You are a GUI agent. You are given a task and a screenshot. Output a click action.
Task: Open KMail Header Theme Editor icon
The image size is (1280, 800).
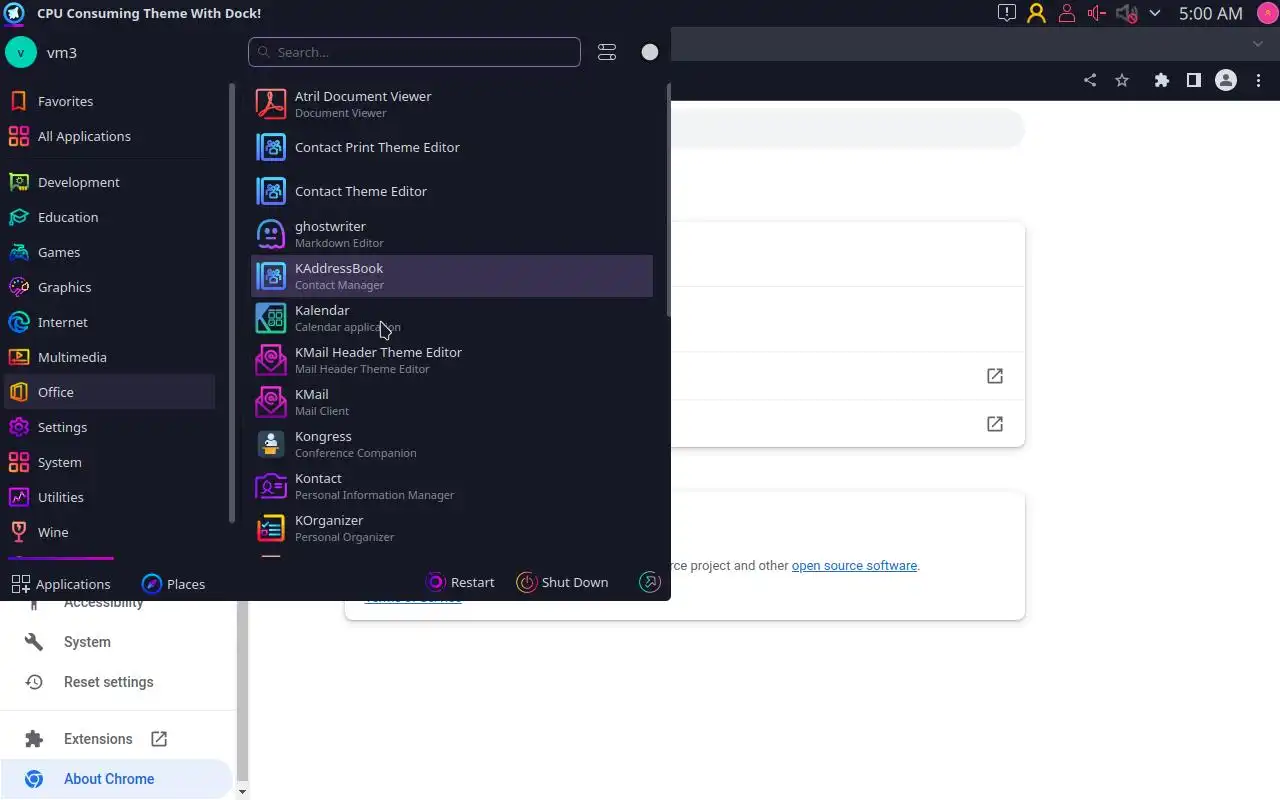coord(271,360)
